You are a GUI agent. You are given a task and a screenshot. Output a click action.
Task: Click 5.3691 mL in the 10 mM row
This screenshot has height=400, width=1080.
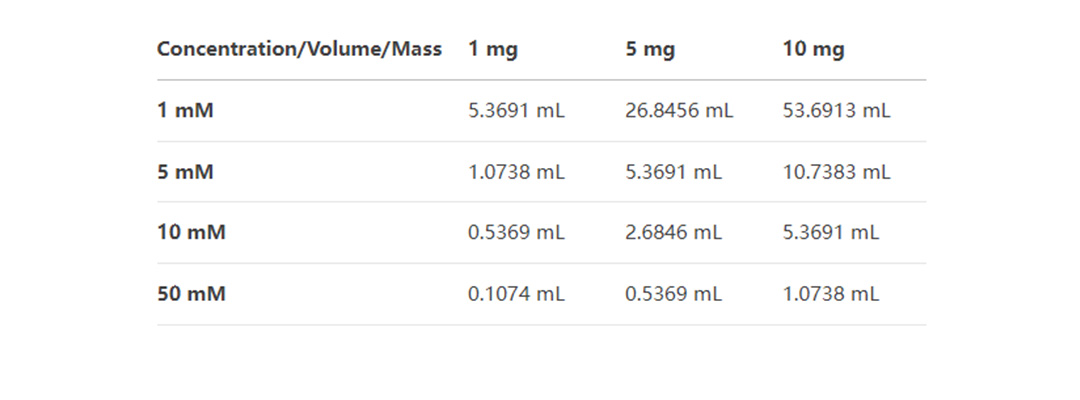(x=831, y=232)
